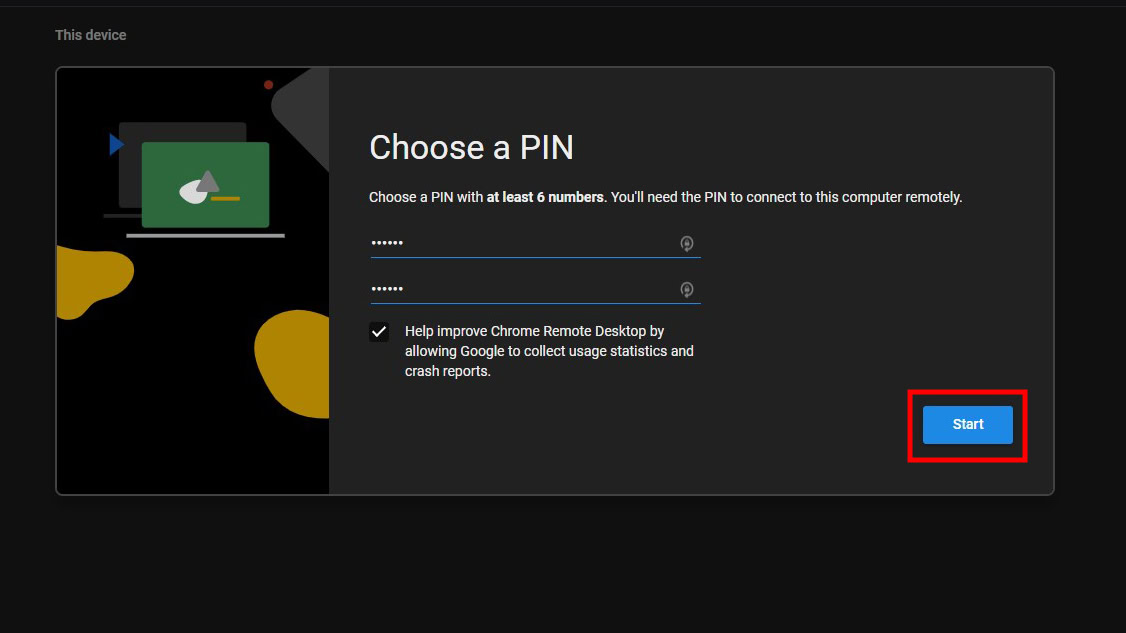Click the key icon in the confirm PIN field
The image size is (1126, 633).
pos(687,290)
